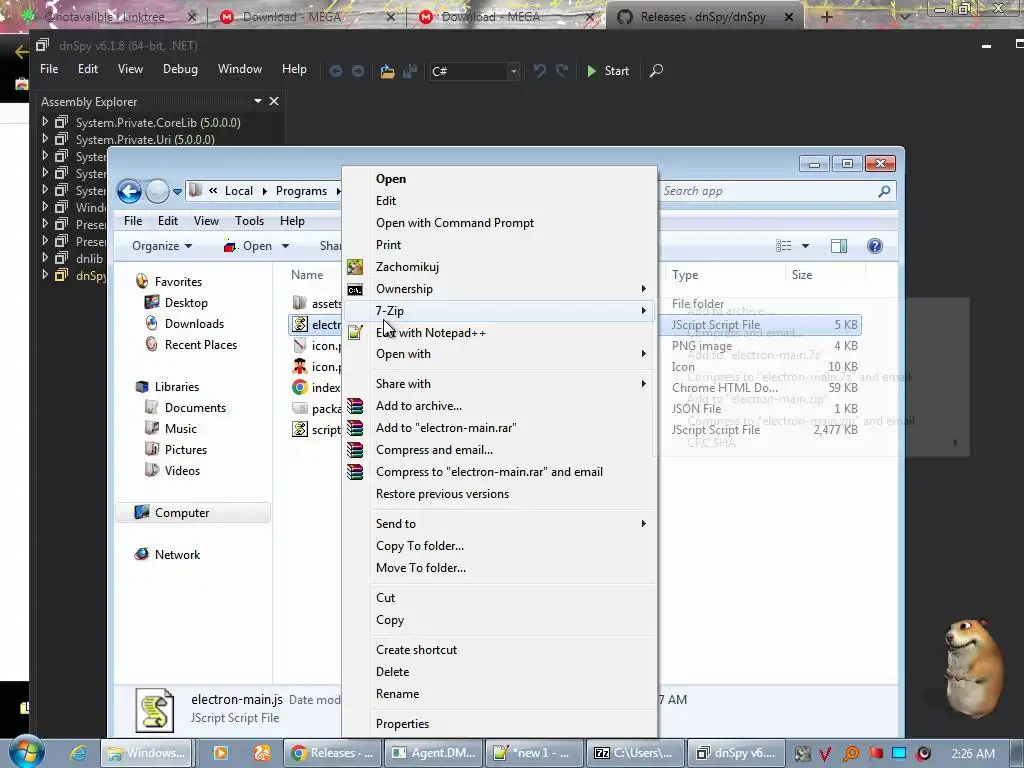Toggle the Explorer preview pane icon
The width and height of the screenshot is (1024, 768).
pyautogui.click(x=839, y=246)
